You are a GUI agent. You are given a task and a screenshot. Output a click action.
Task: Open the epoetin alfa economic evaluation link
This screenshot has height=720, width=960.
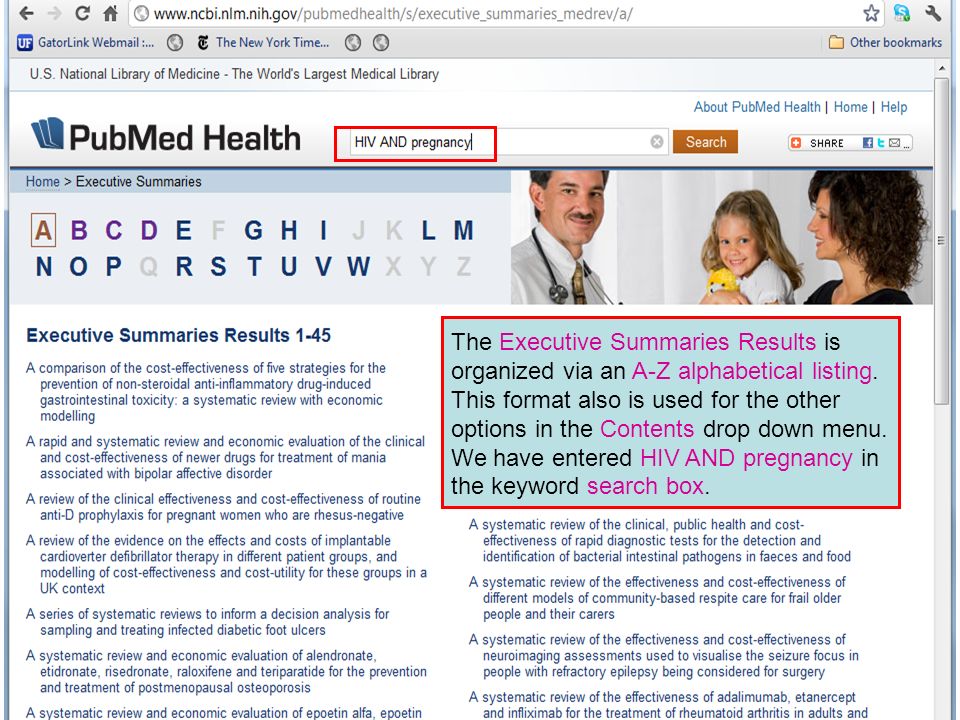click(224, 713)
